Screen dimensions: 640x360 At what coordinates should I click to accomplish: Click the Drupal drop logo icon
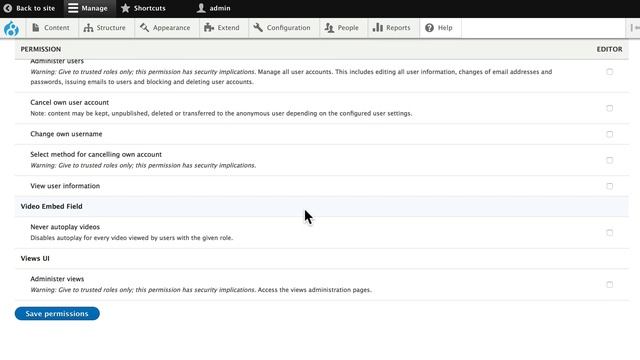click(11, 29)
